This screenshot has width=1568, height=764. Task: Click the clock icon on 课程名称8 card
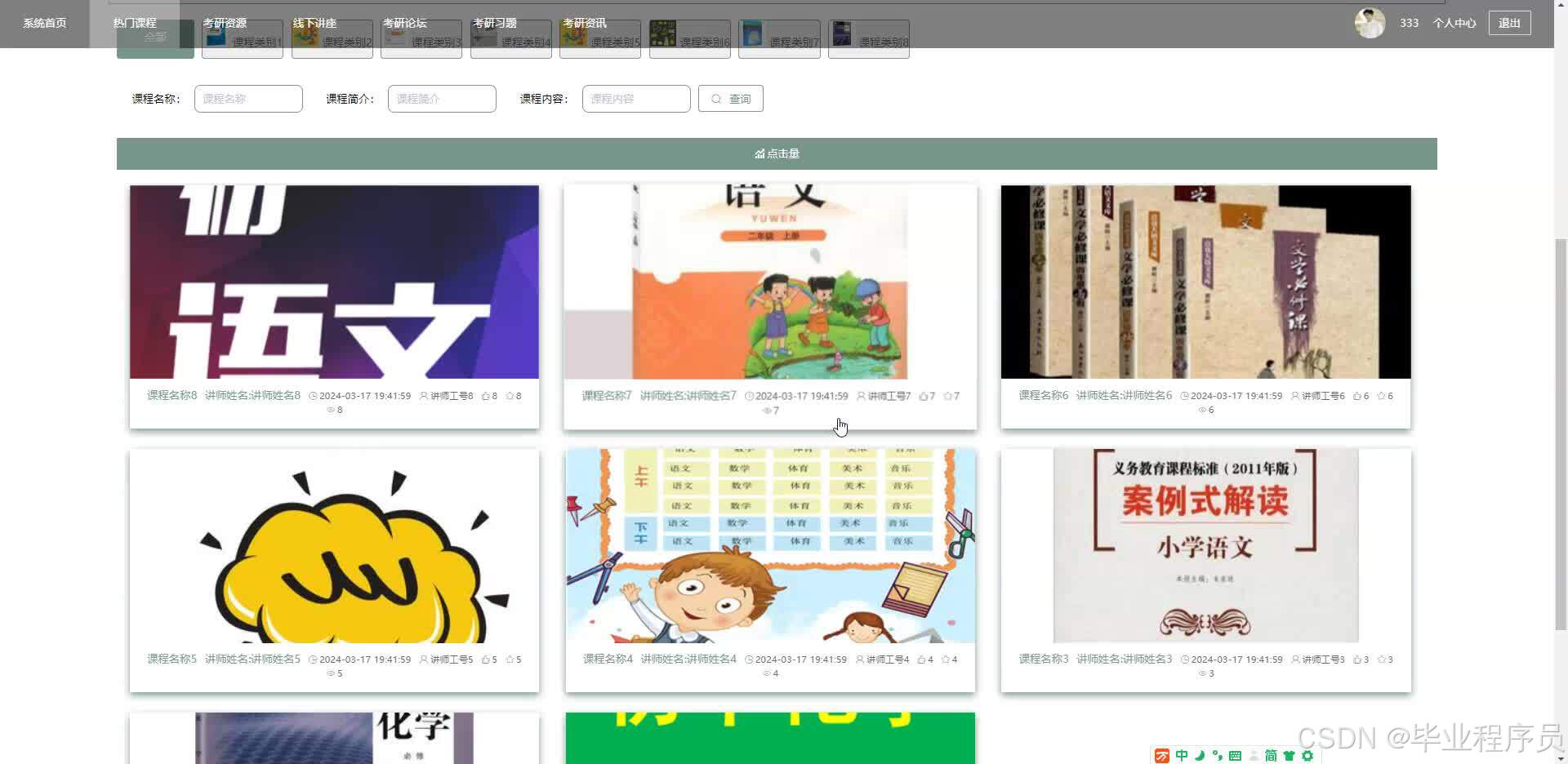(x=313, y=396)
